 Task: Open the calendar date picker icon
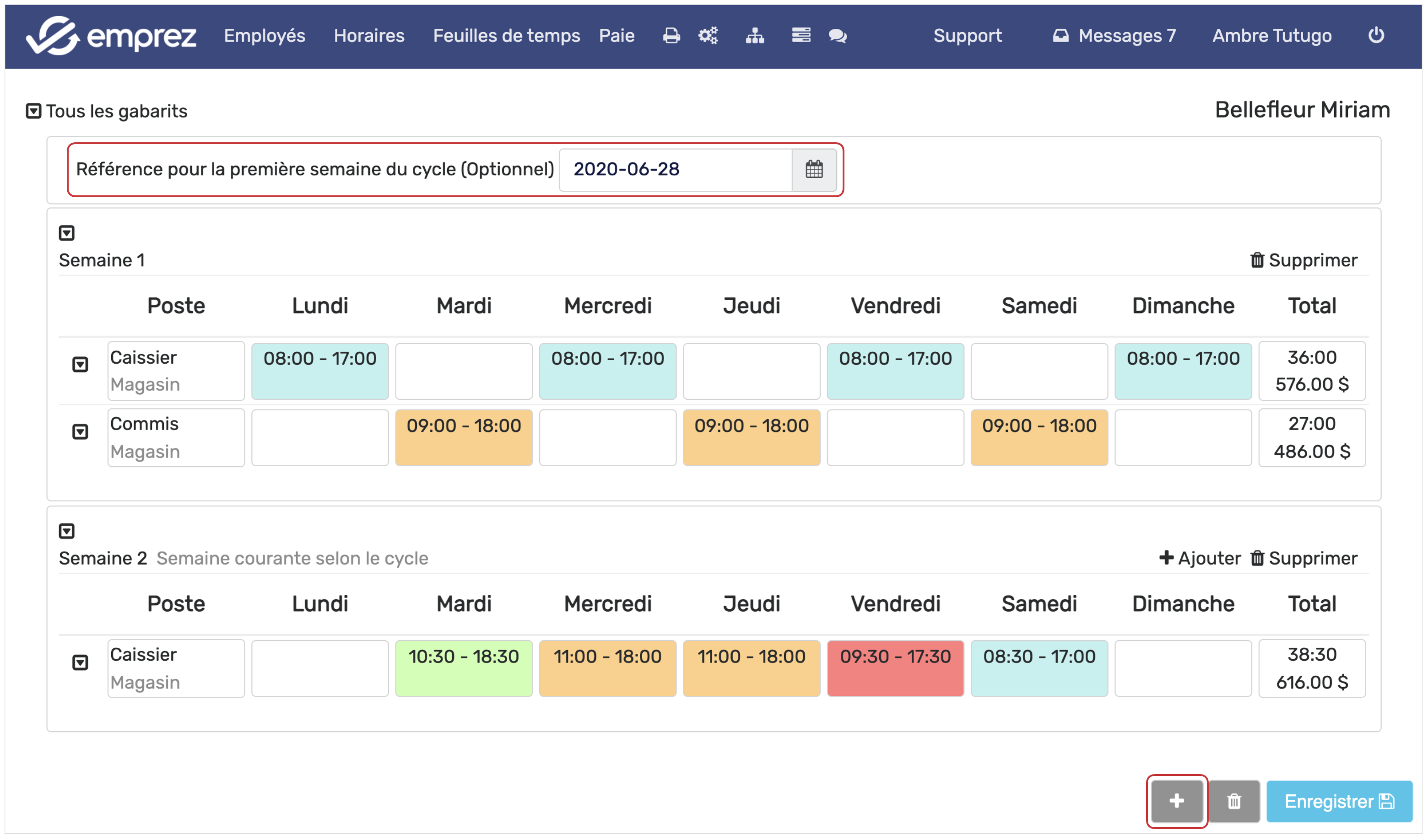tap(814, 169)
